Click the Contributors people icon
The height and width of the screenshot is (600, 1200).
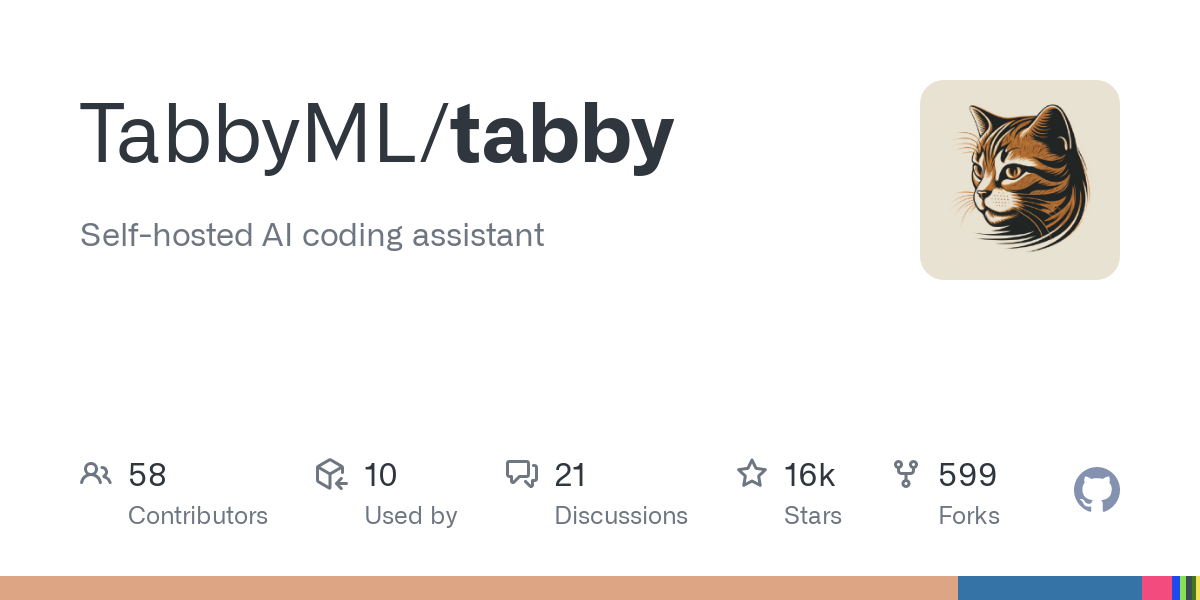pos(96,474)
